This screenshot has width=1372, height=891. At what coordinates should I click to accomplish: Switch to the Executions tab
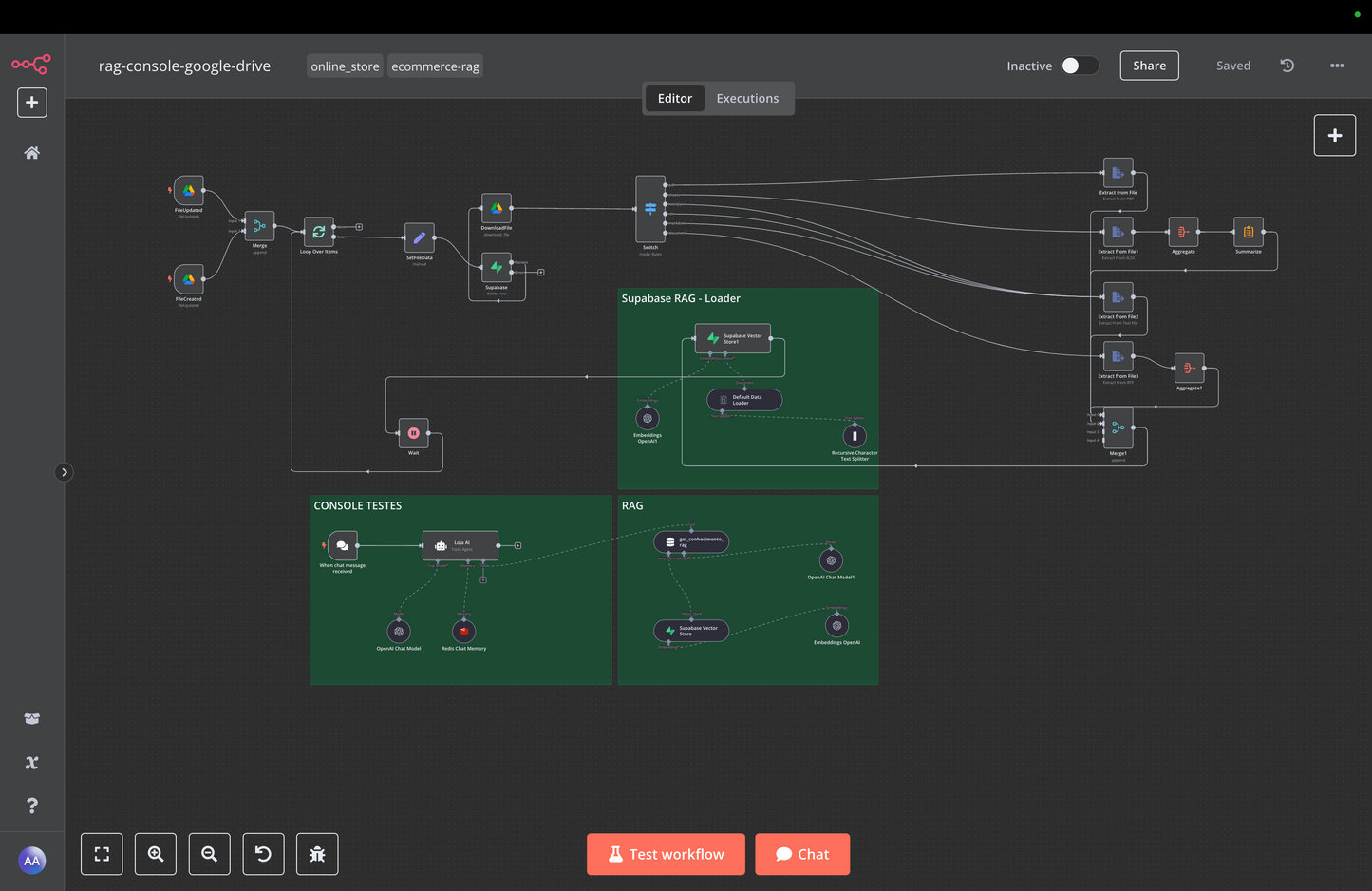(x=747, y=99)
